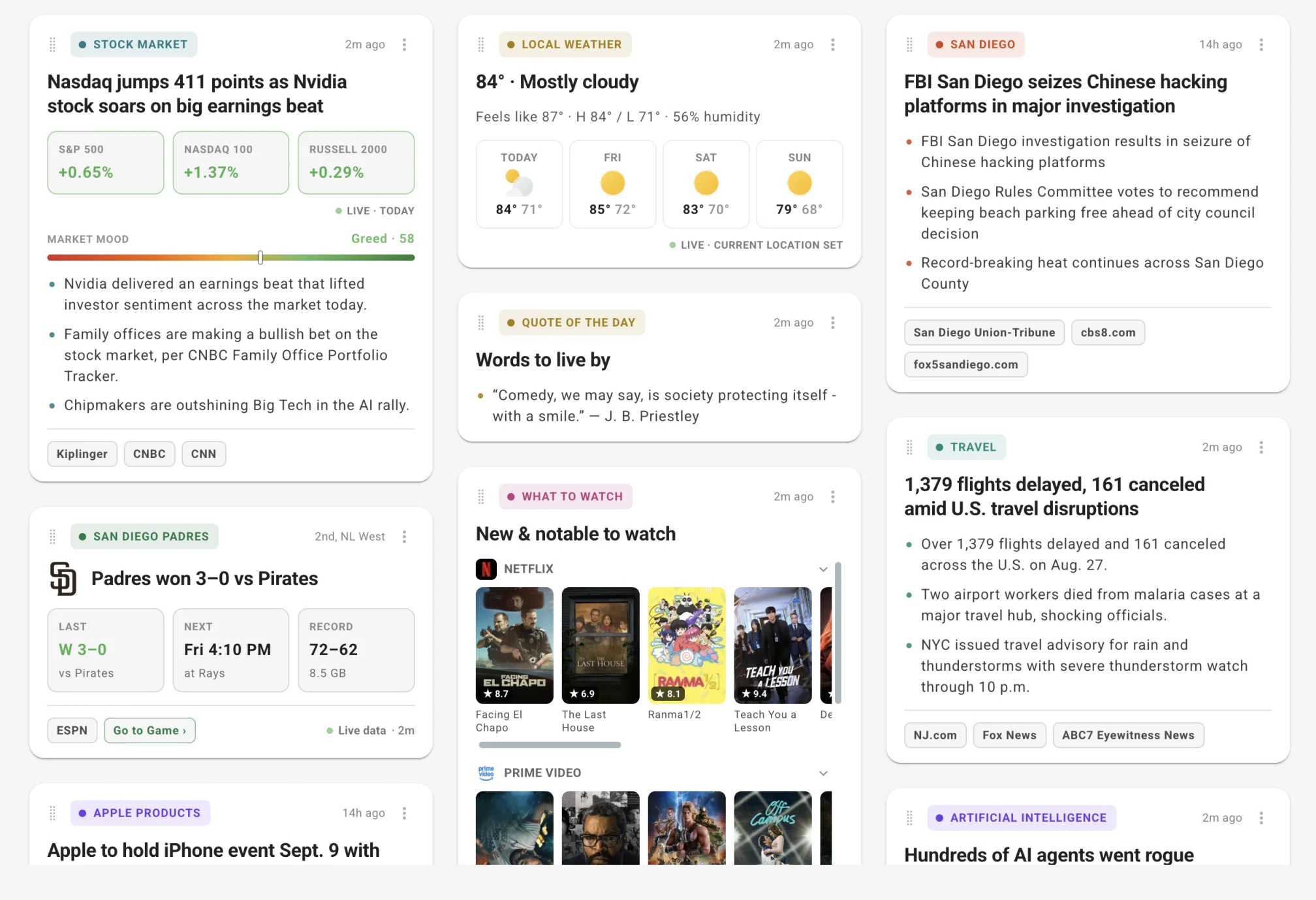Open the Apple Products card options menu
This screenshot has height=900, width=1316.
tap(404, 813)
